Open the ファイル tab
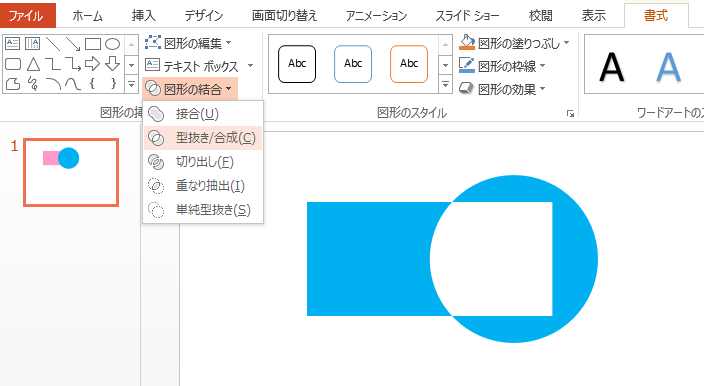Image resolution: width=704 pixels, height=386 pixels. click(27, 16)
